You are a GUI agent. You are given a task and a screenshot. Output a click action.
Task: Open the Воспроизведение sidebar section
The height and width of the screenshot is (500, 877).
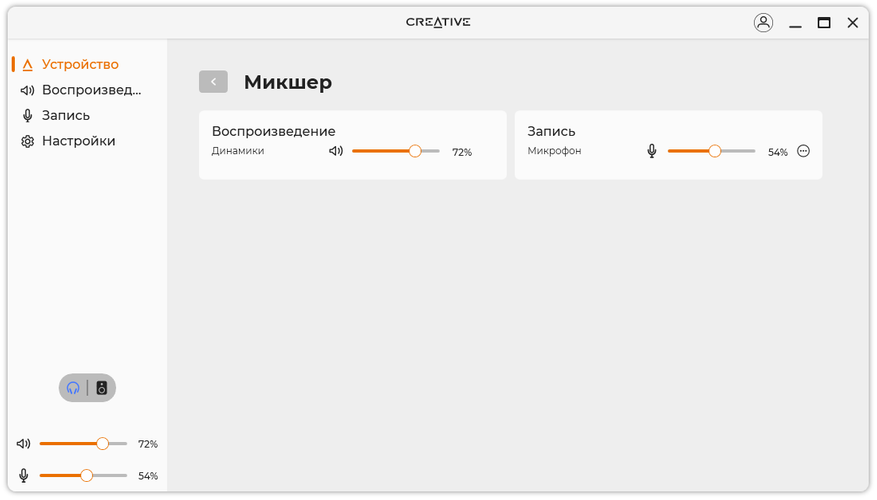pyautogui.click(x=91, y=90)
